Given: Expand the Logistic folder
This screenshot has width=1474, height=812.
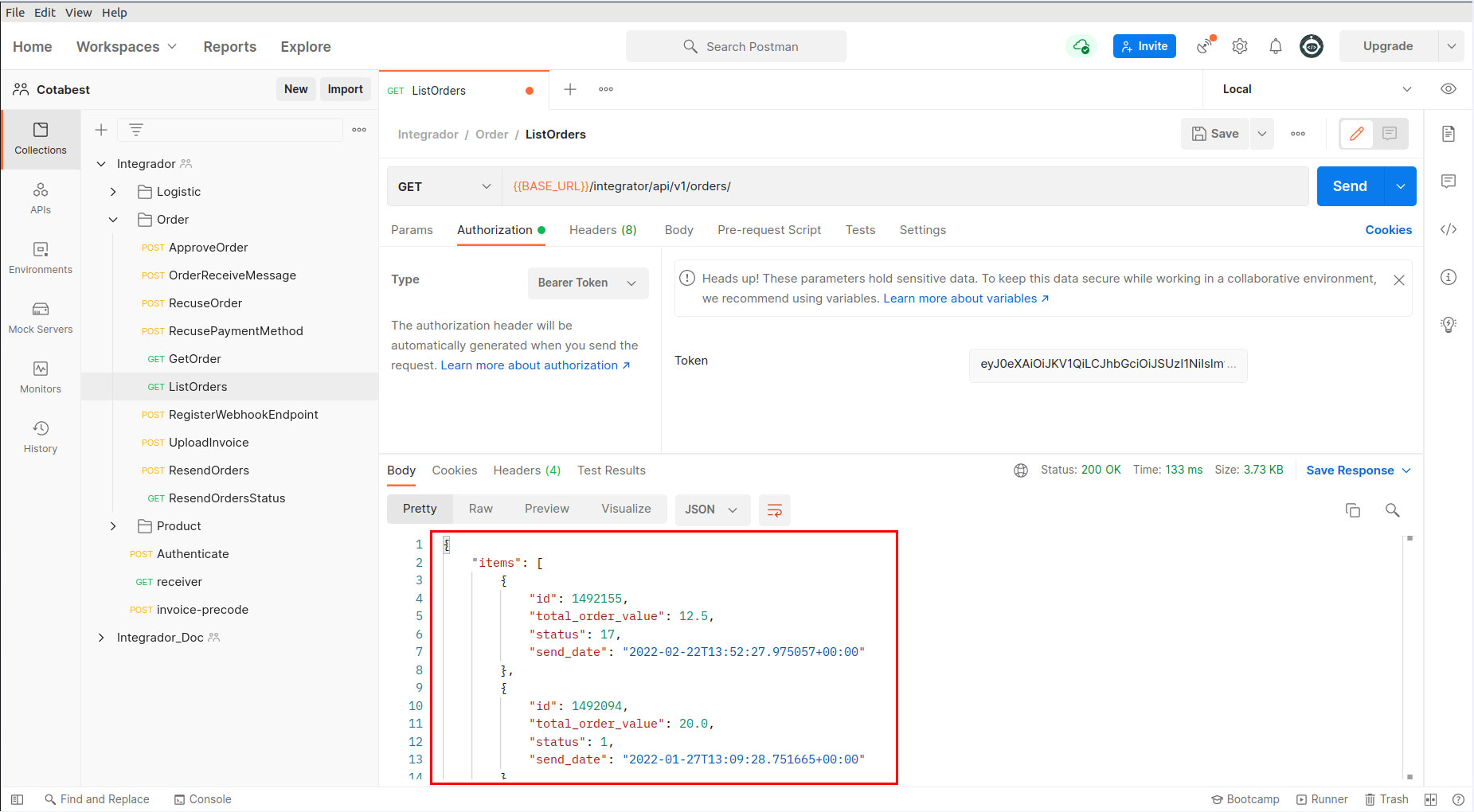Looking at the screenshot, I should click(x=113, y=192).
